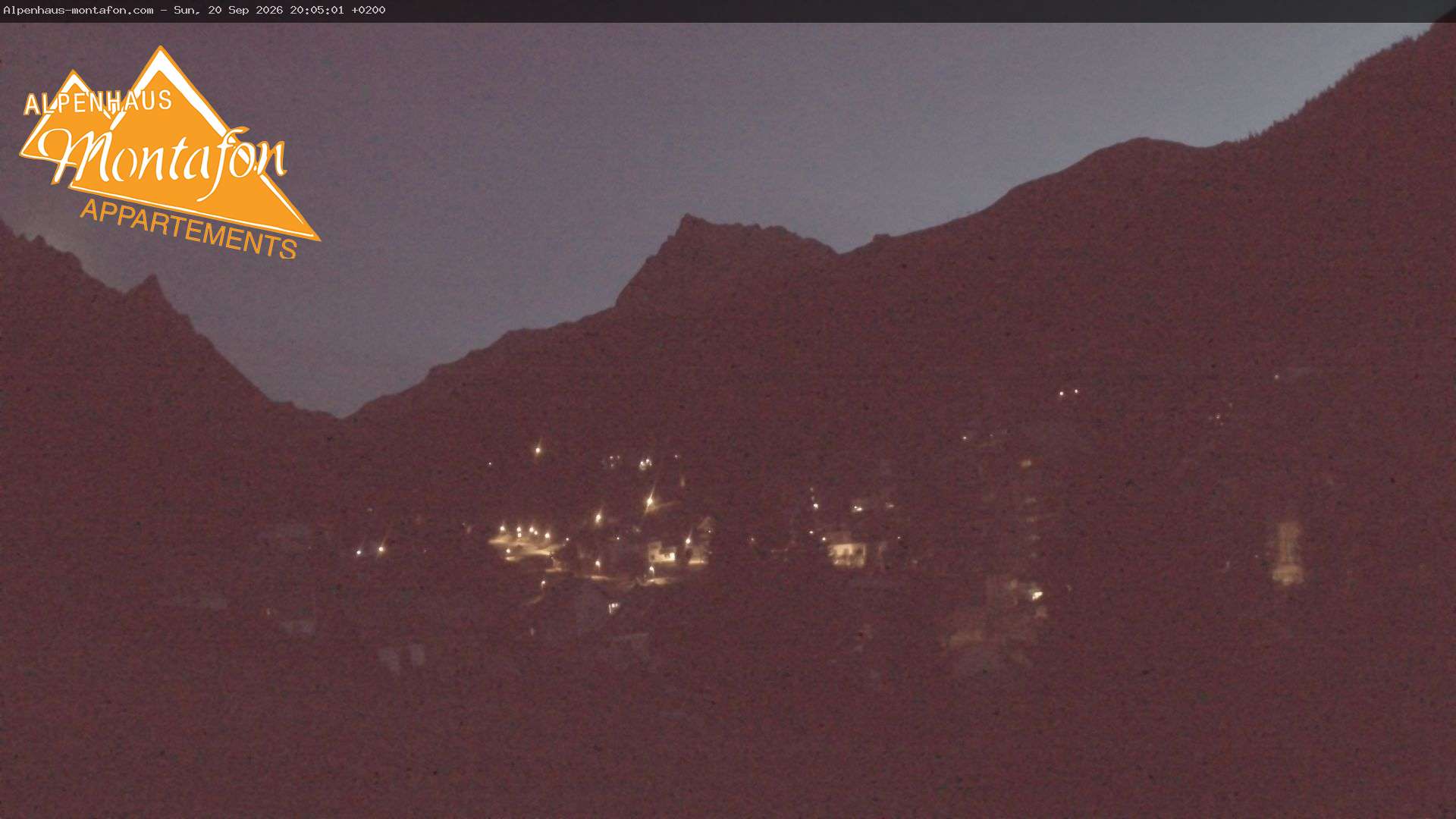Click the tall lit building at far right
Image resolution: width=1456 pixels, height=819 pixels.
coord(1287,553)
